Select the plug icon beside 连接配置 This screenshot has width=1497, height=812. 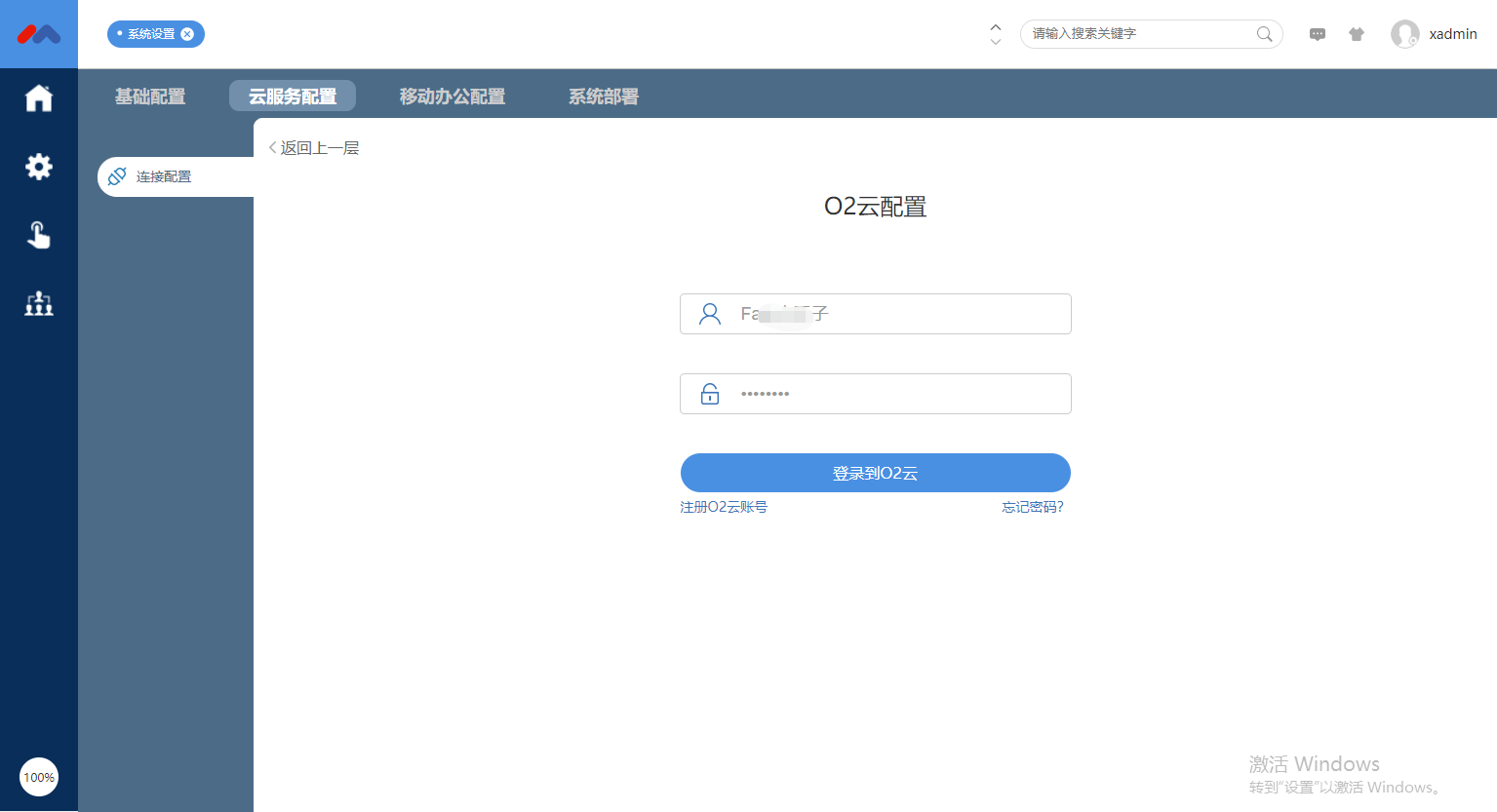117,176
